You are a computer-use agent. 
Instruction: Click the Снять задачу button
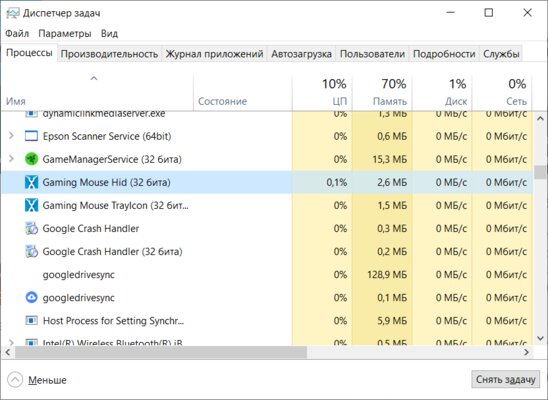click(x=505, y=379)
